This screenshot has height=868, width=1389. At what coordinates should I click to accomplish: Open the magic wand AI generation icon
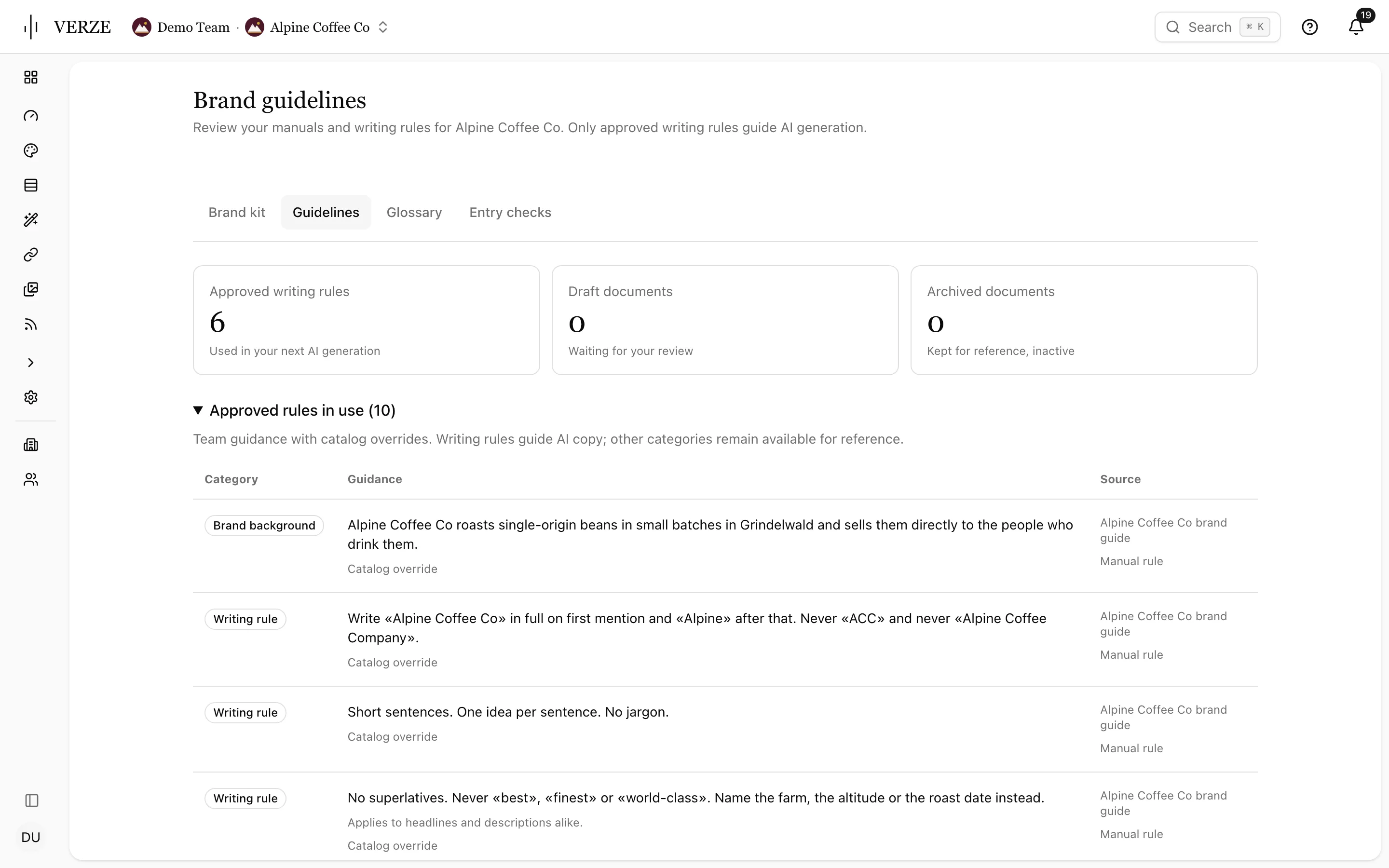pos(31,220)
